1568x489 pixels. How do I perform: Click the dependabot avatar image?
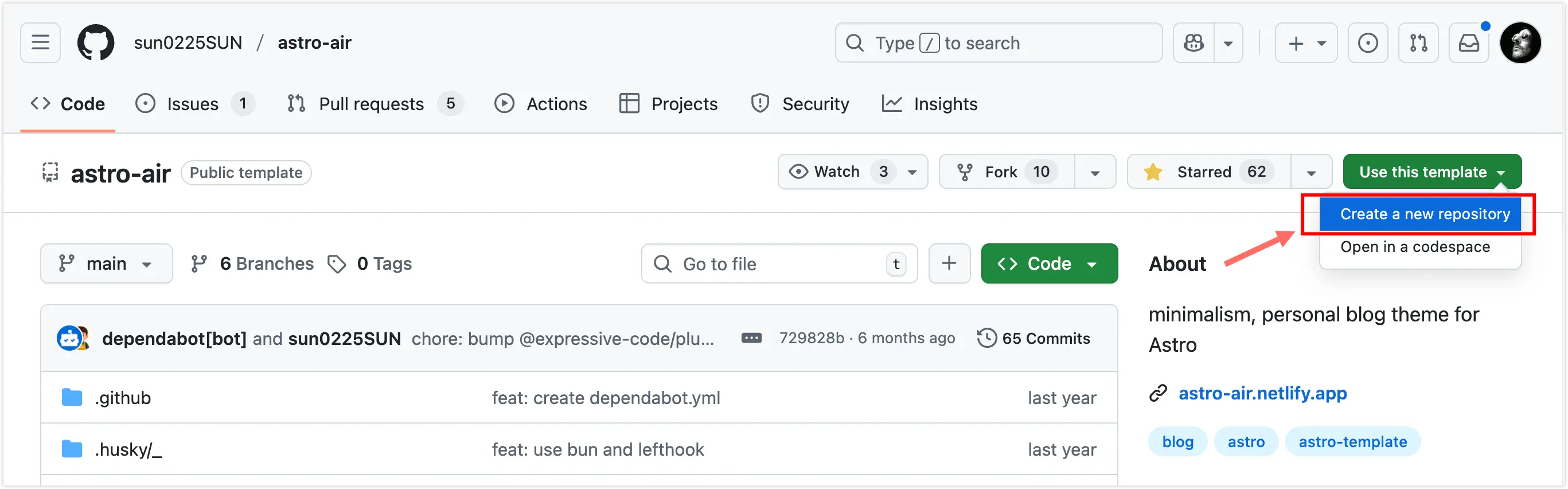69,338
